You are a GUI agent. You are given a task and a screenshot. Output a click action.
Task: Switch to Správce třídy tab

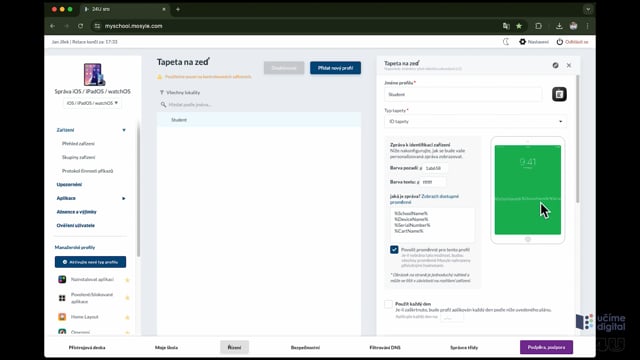(464, 347)
